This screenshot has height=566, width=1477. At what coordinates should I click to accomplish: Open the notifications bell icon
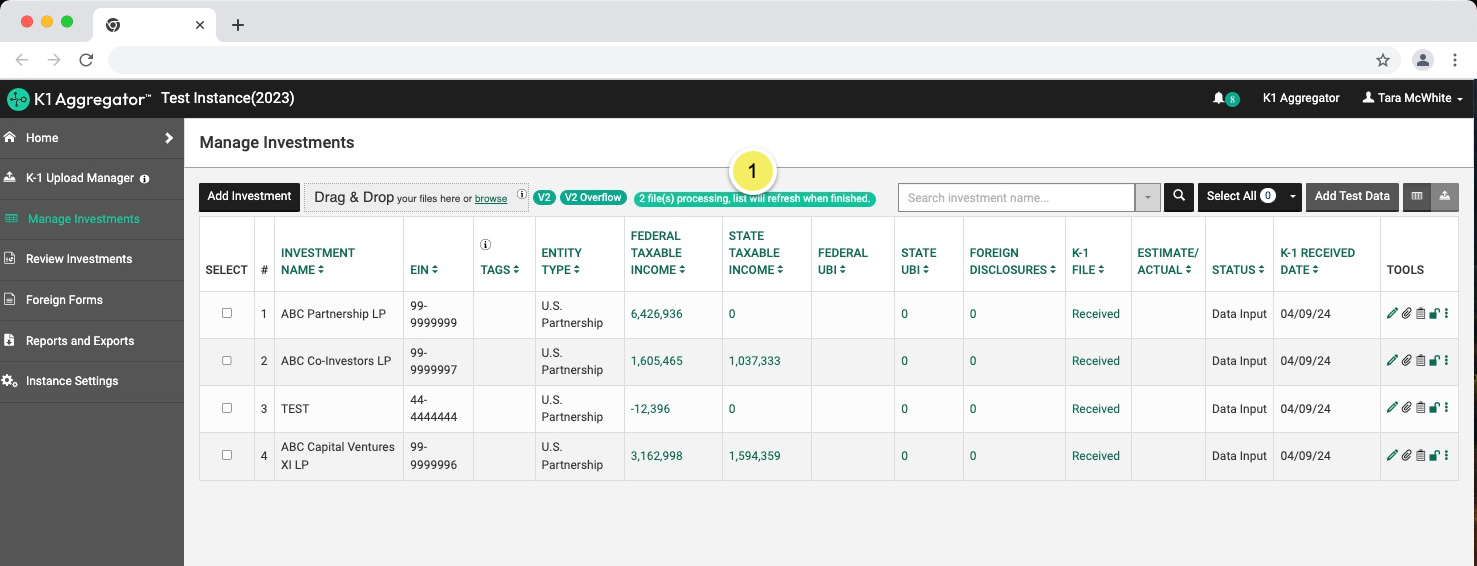(x=1218, y=98)
